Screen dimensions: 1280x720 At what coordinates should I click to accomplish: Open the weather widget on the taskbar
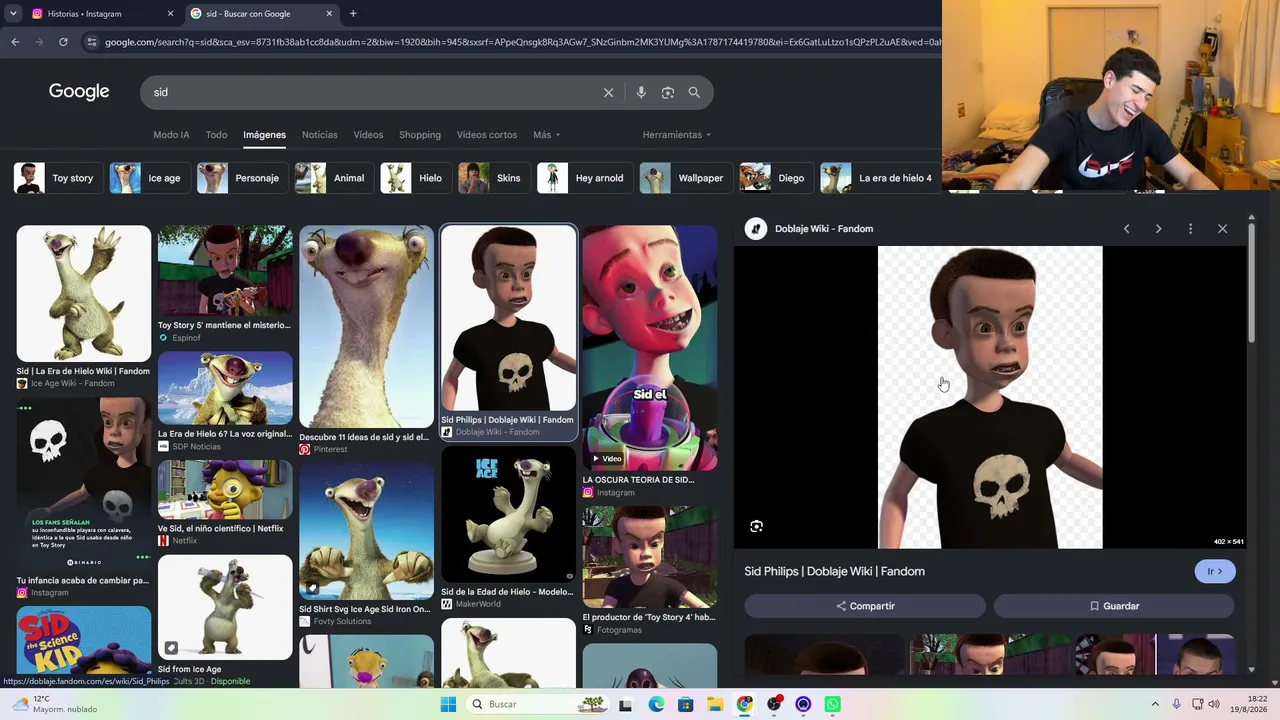click(53, 704)
